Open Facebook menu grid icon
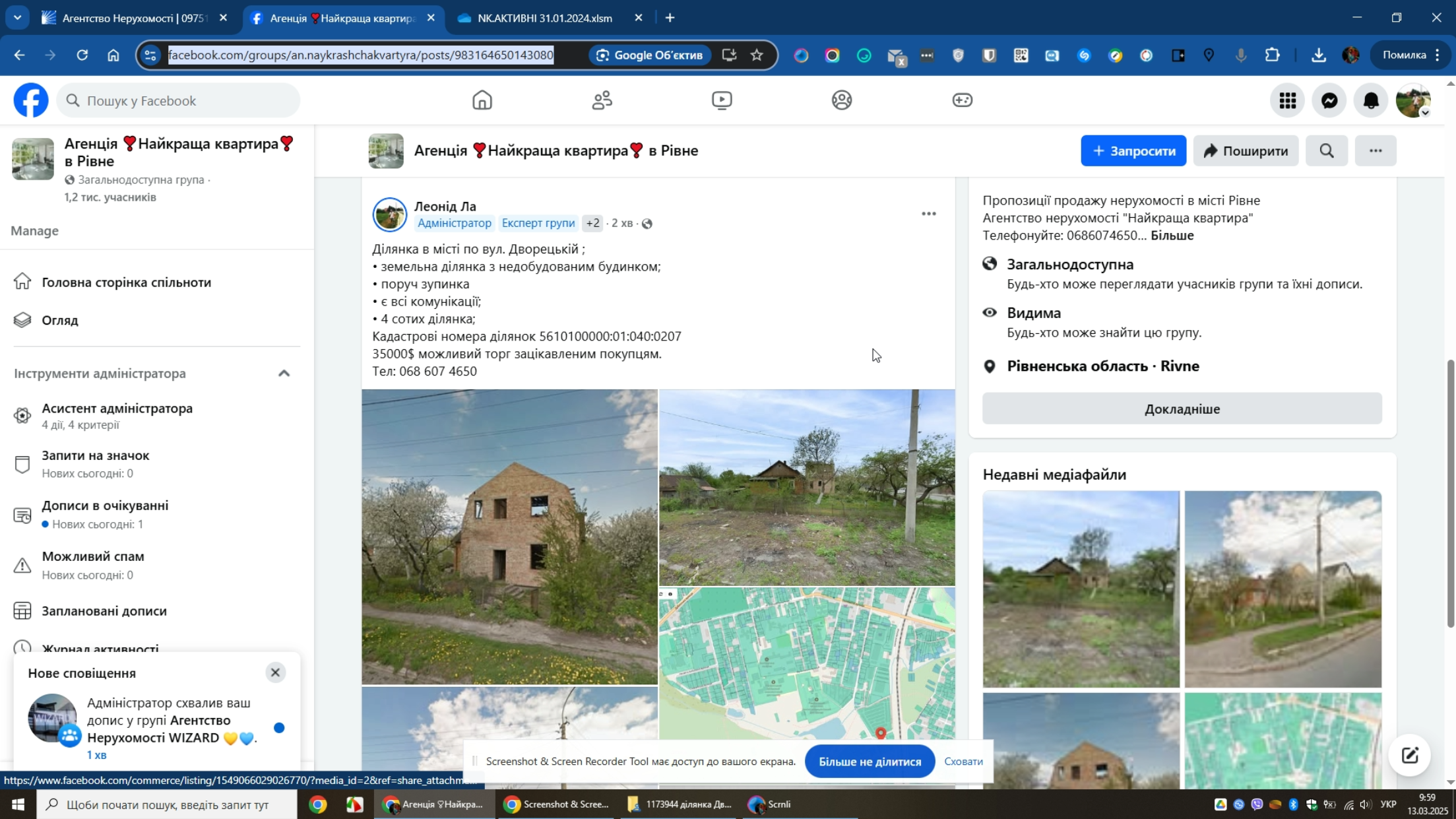 tap(1287, 100)
